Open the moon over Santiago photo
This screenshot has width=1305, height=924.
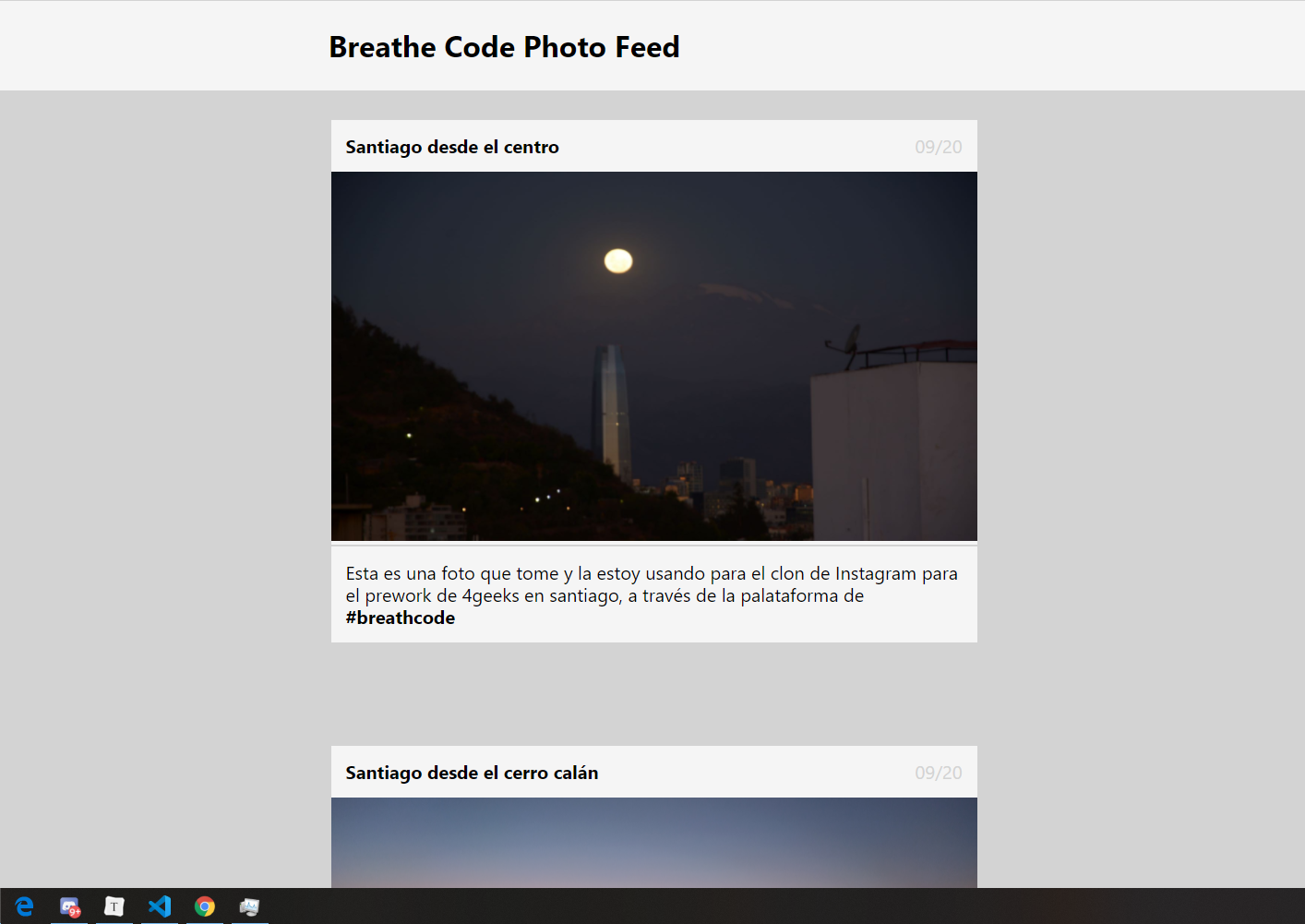pyautogui.click(x=654, y=356)
